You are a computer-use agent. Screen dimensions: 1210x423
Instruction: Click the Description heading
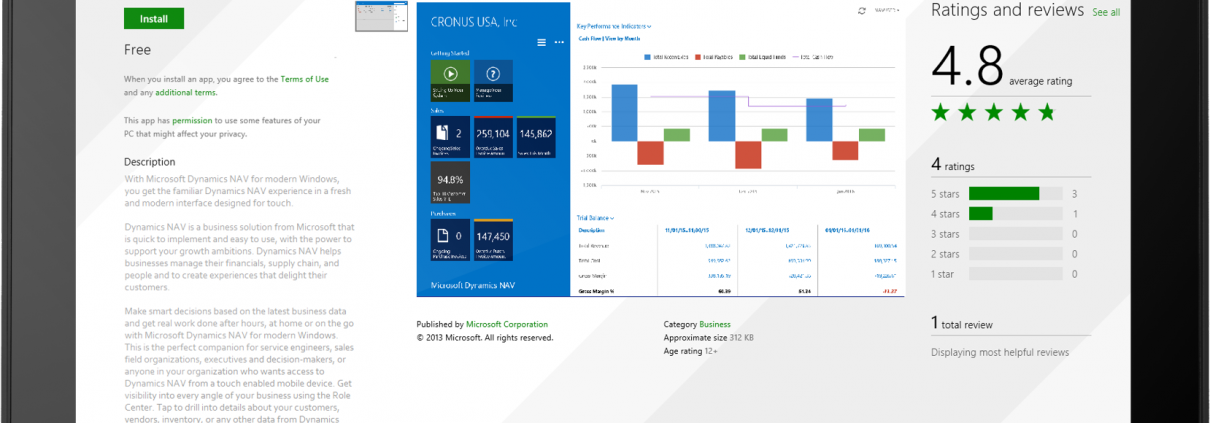click(150, 162)
